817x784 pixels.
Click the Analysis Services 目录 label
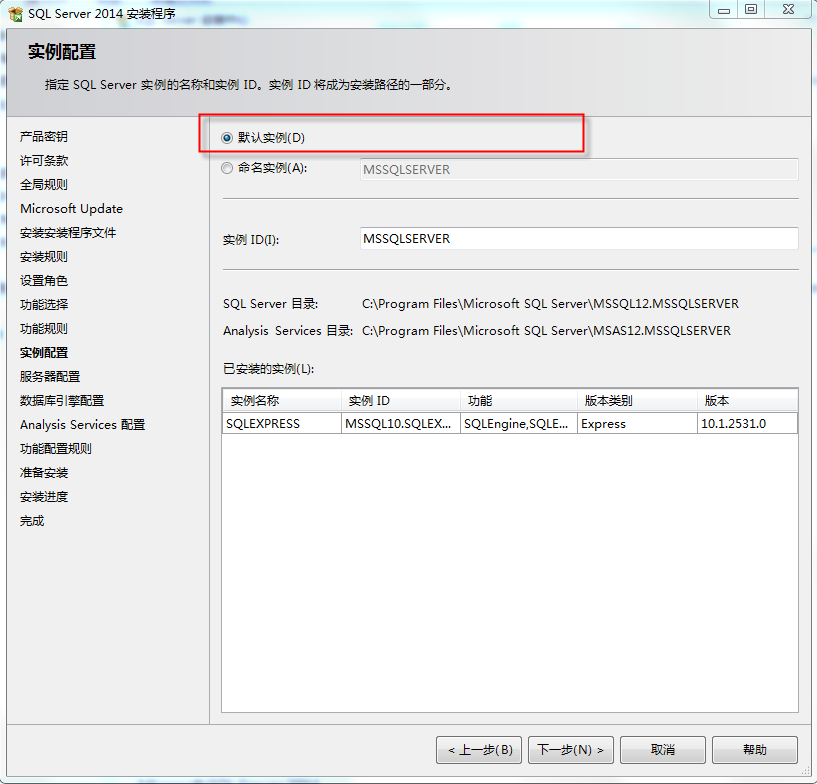pyautogui.click(x=288, y=331)
